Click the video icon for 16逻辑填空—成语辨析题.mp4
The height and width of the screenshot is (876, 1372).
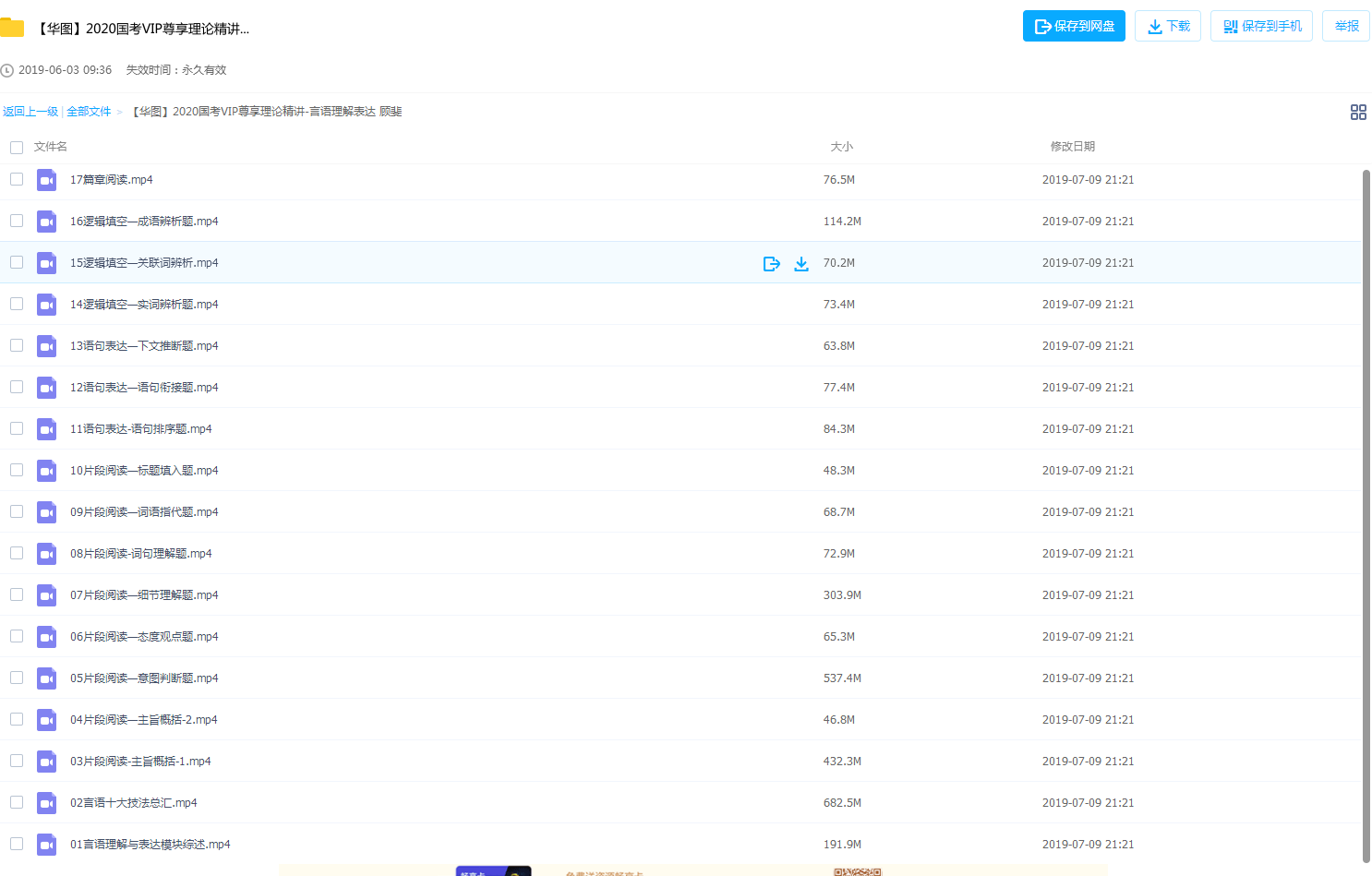[47, 222]
